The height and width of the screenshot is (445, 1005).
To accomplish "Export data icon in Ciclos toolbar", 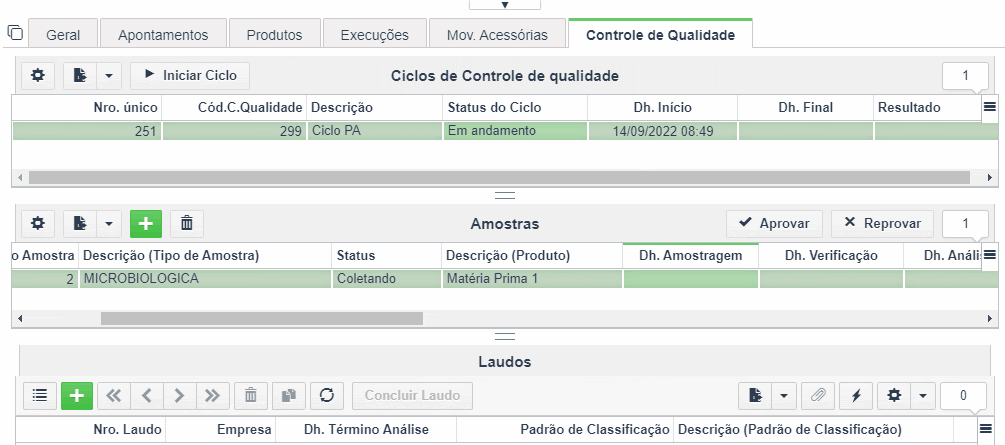I will [80, 76].
